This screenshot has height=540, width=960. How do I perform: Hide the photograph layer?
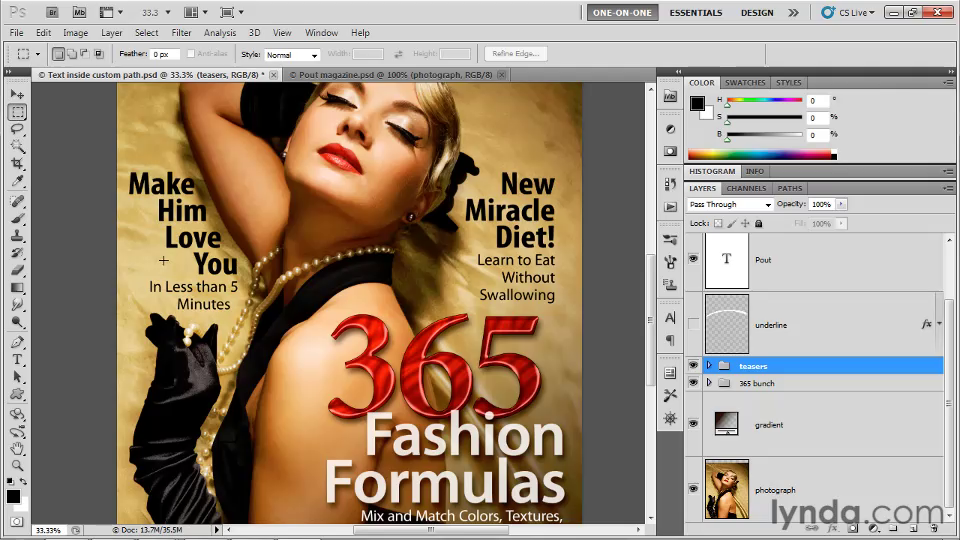[693, 488]
